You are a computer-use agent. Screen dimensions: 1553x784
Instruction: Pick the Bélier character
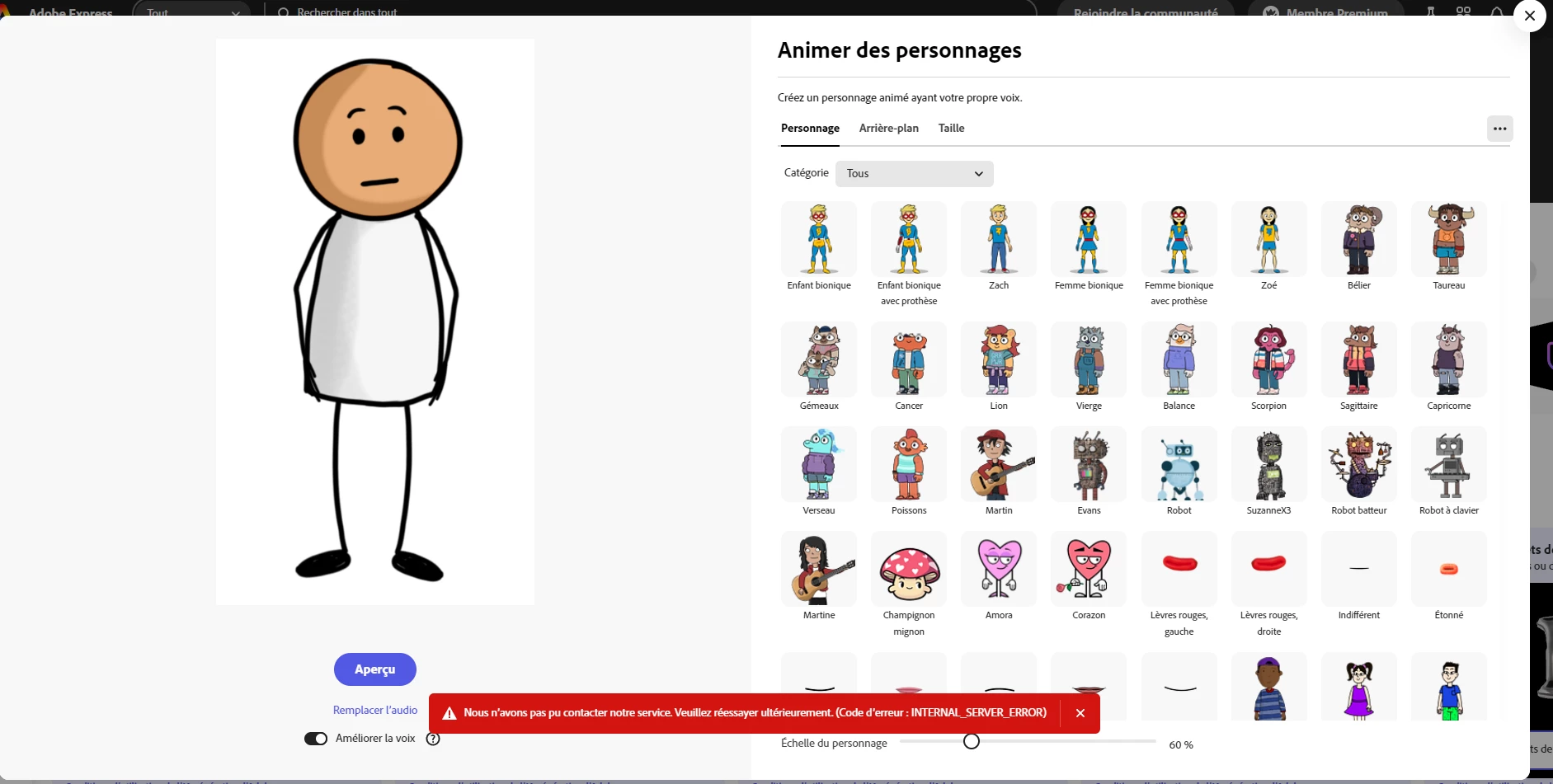tap(1359, 239)
